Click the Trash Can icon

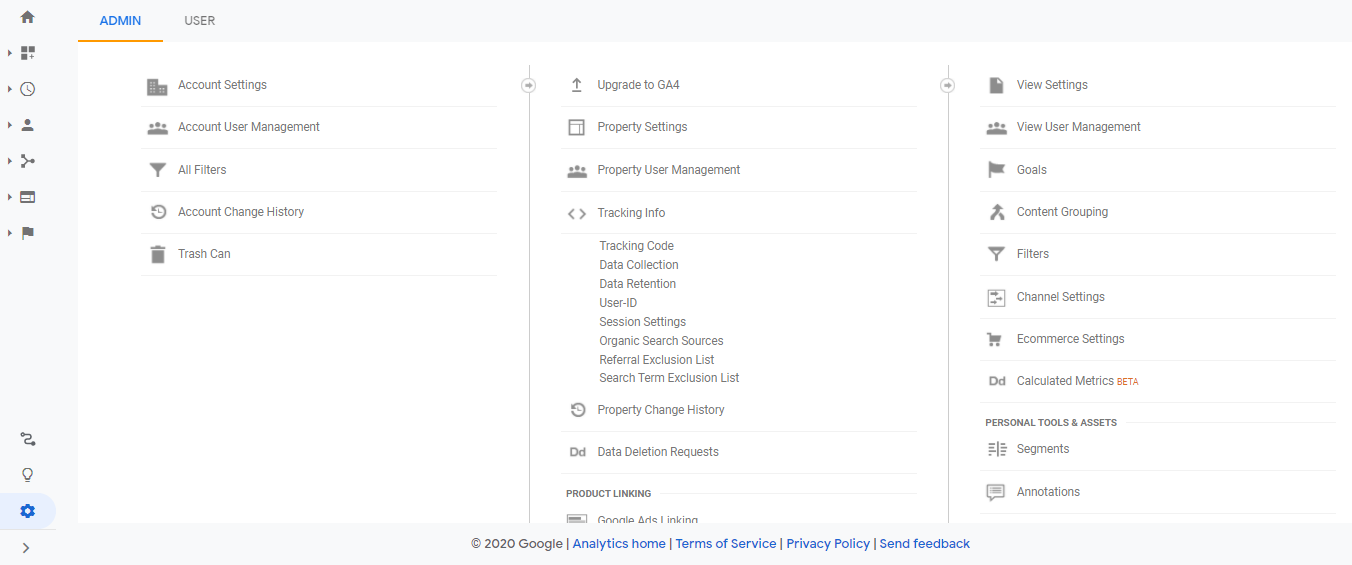pos(157,254)
